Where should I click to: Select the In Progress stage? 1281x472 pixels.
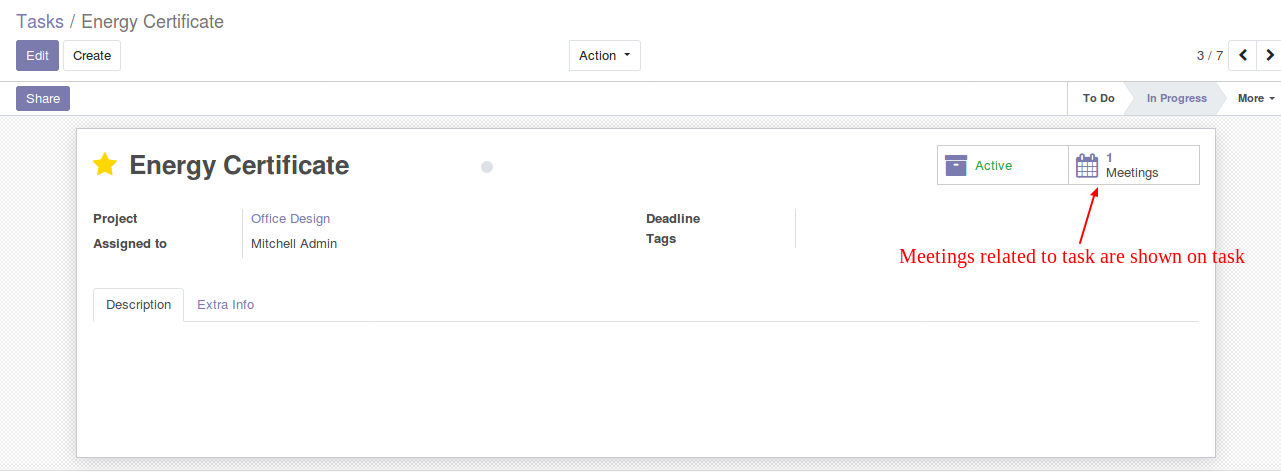(1176, 98)
